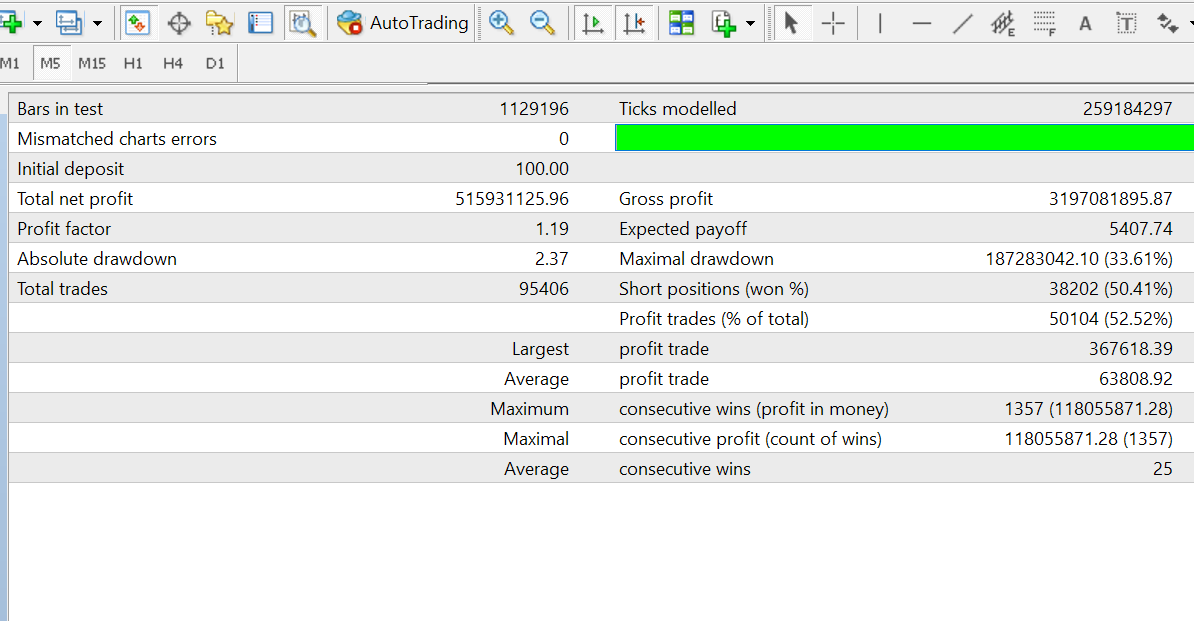Select the Equidistant Channel tool

point(1004,24)
